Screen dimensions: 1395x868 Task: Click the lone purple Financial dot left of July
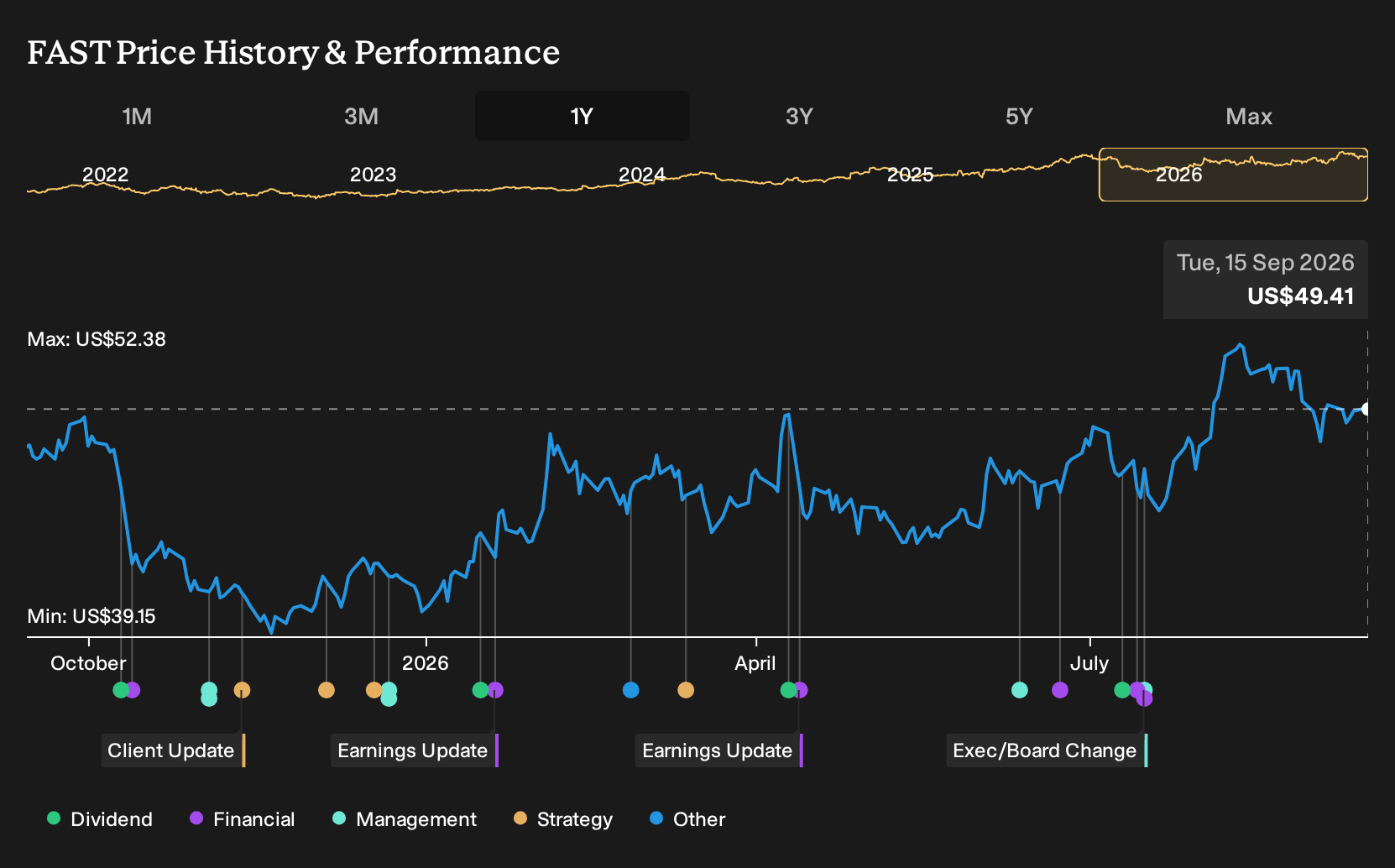tap(1060, 690)
